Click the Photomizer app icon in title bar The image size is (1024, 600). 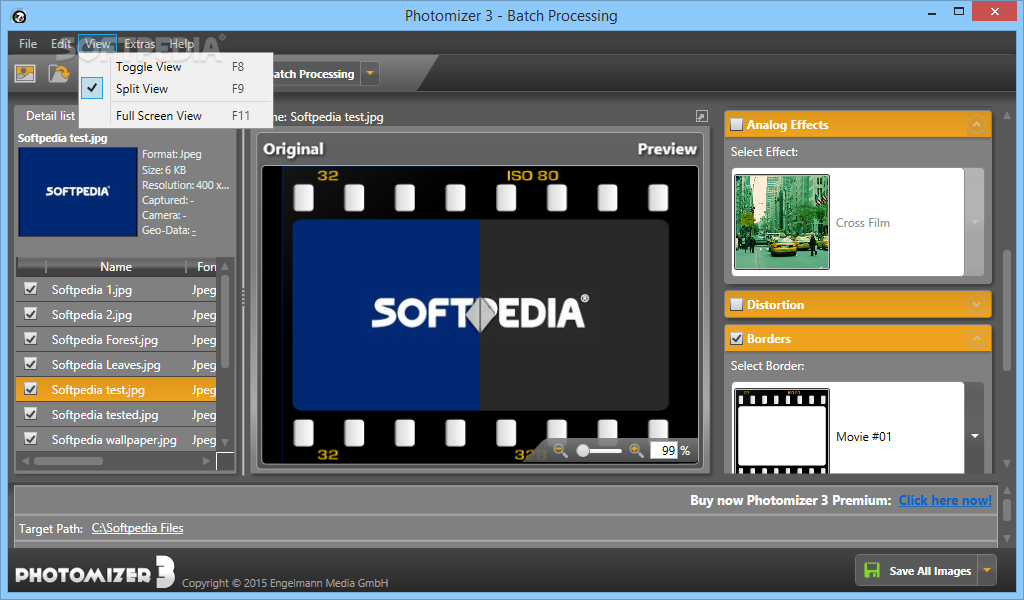coord(19,16)
